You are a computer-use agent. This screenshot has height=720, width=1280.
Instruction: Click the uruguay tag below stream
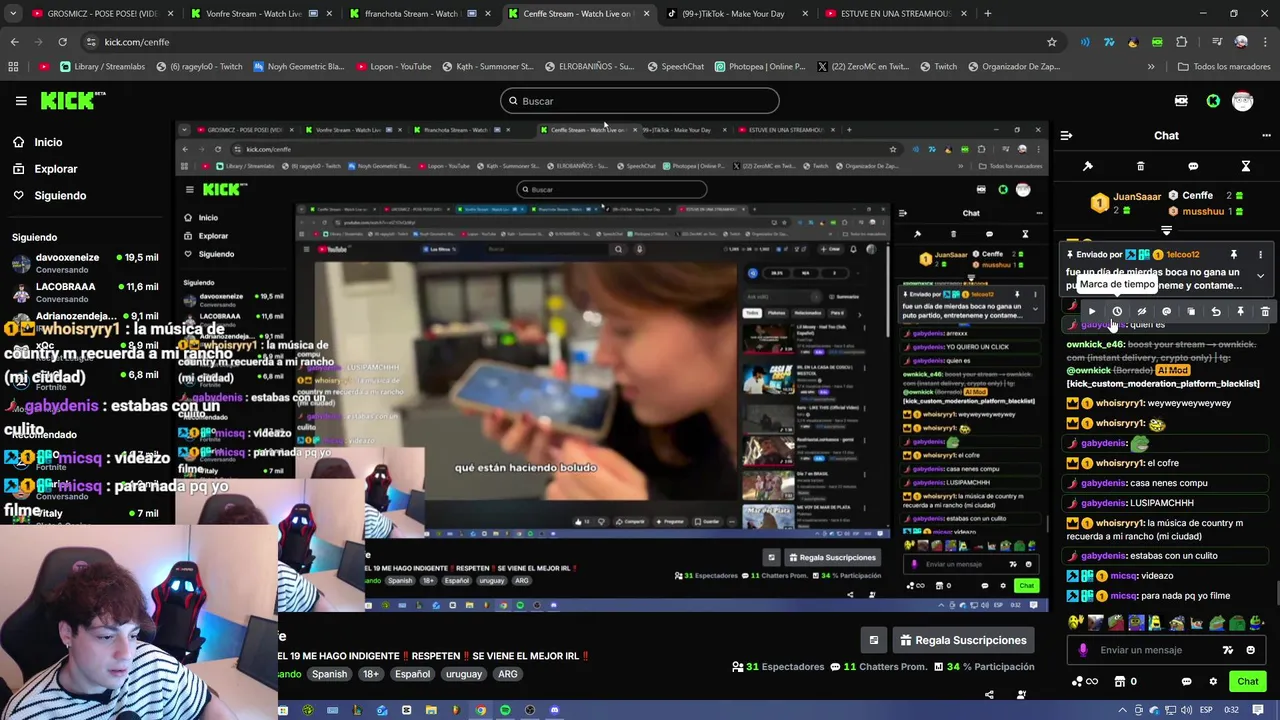click(x=463, y=674)
